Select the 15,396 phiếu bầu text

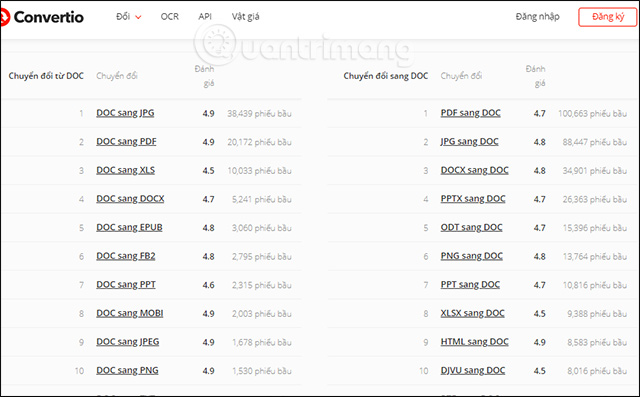[595, 228]
